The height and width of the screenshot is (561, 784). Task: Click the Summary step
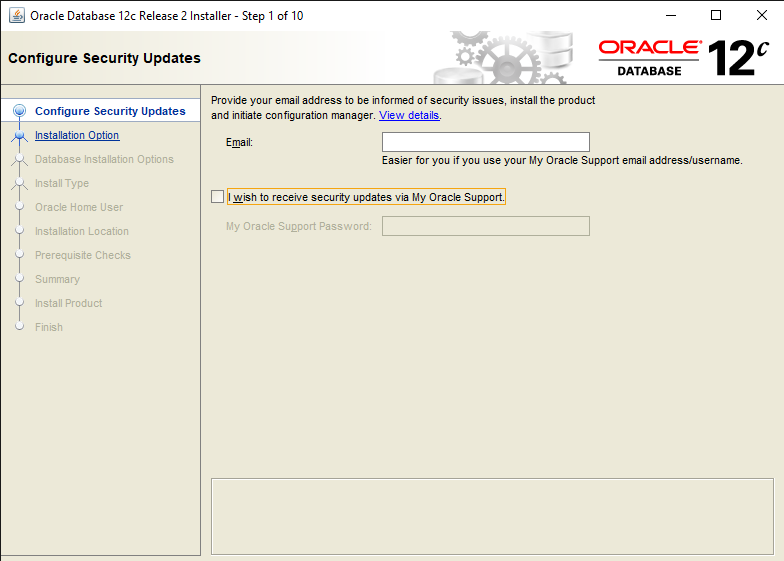(x=58, y=279)
